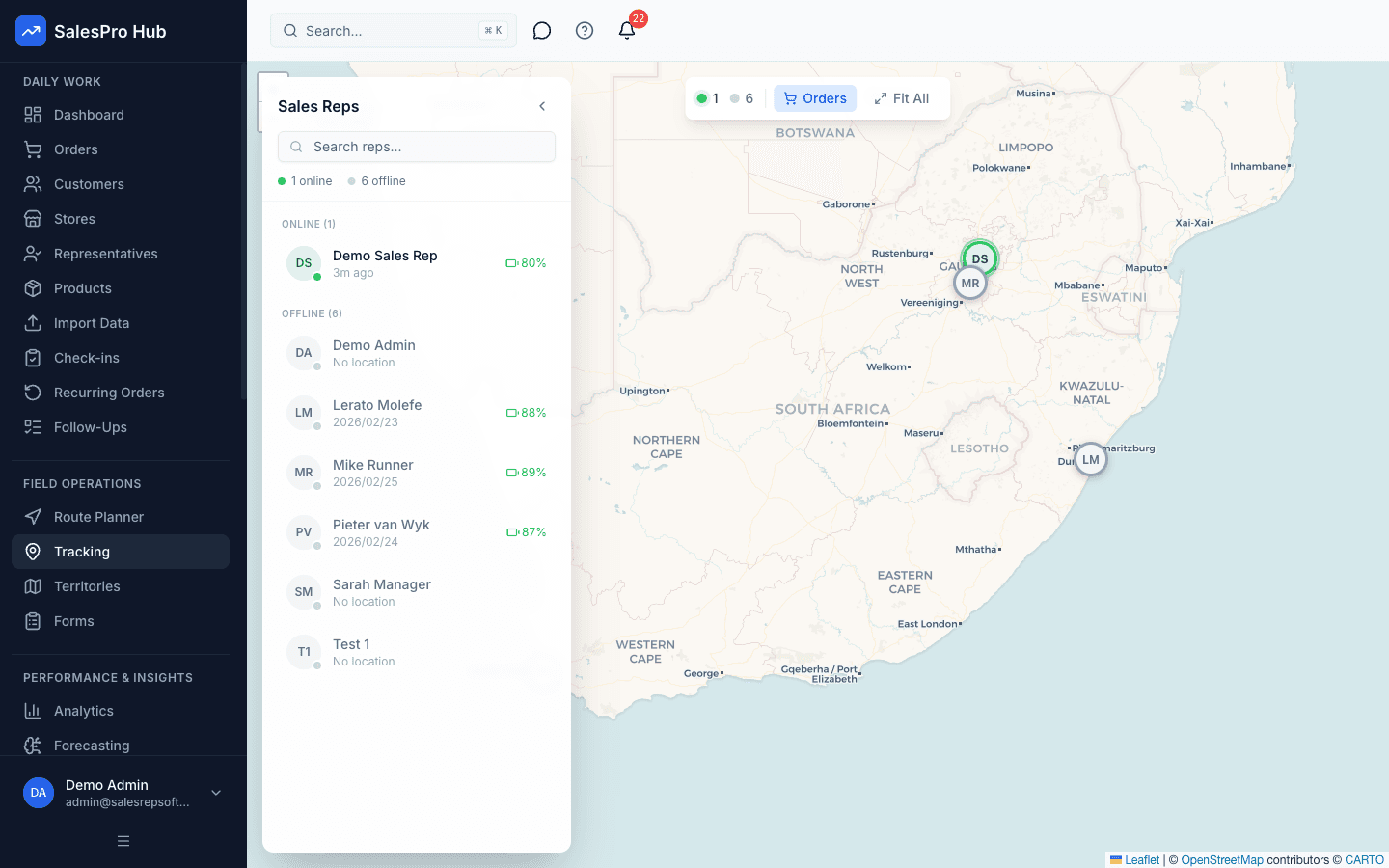Click the Follow-Ups checklist icon

[x=33, y=427]
